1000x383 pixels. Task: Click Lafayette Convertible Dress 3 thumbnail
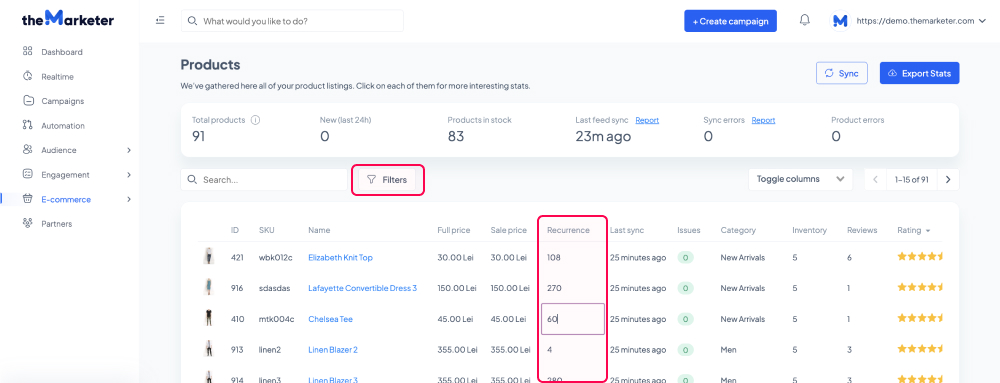209,287
